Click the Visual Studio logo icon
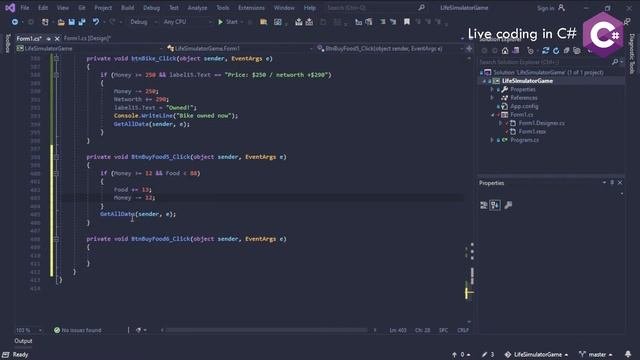 (10, 8)
